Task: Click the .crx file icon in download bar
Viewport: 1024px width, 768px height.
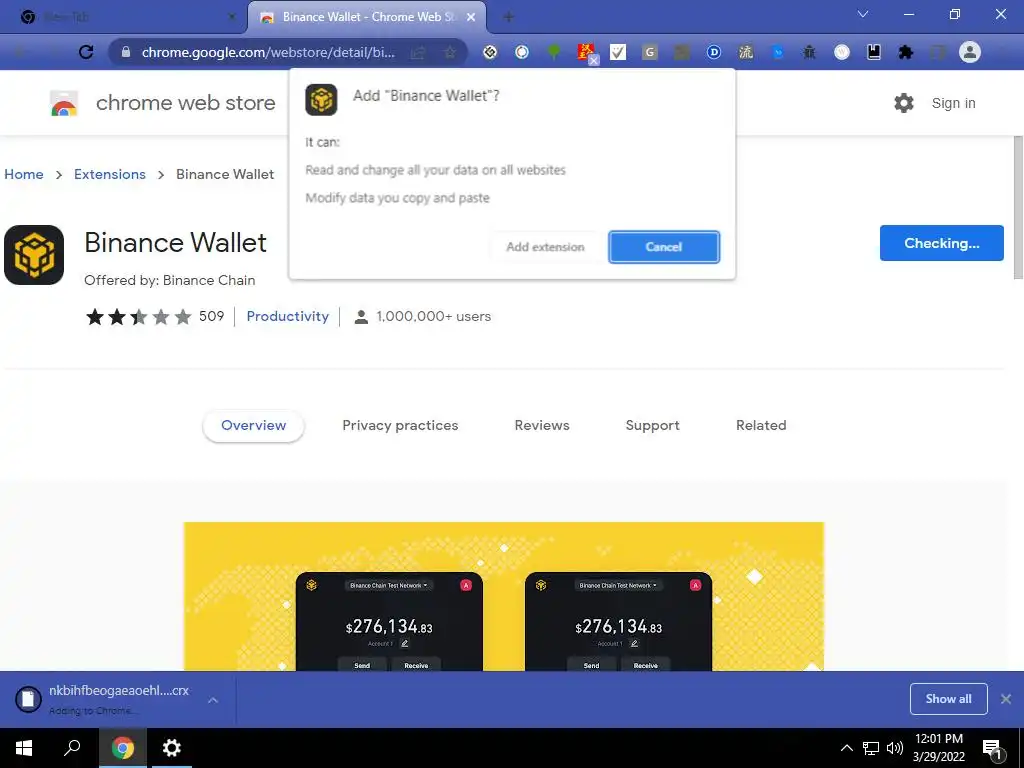Action: click(28, 699)
